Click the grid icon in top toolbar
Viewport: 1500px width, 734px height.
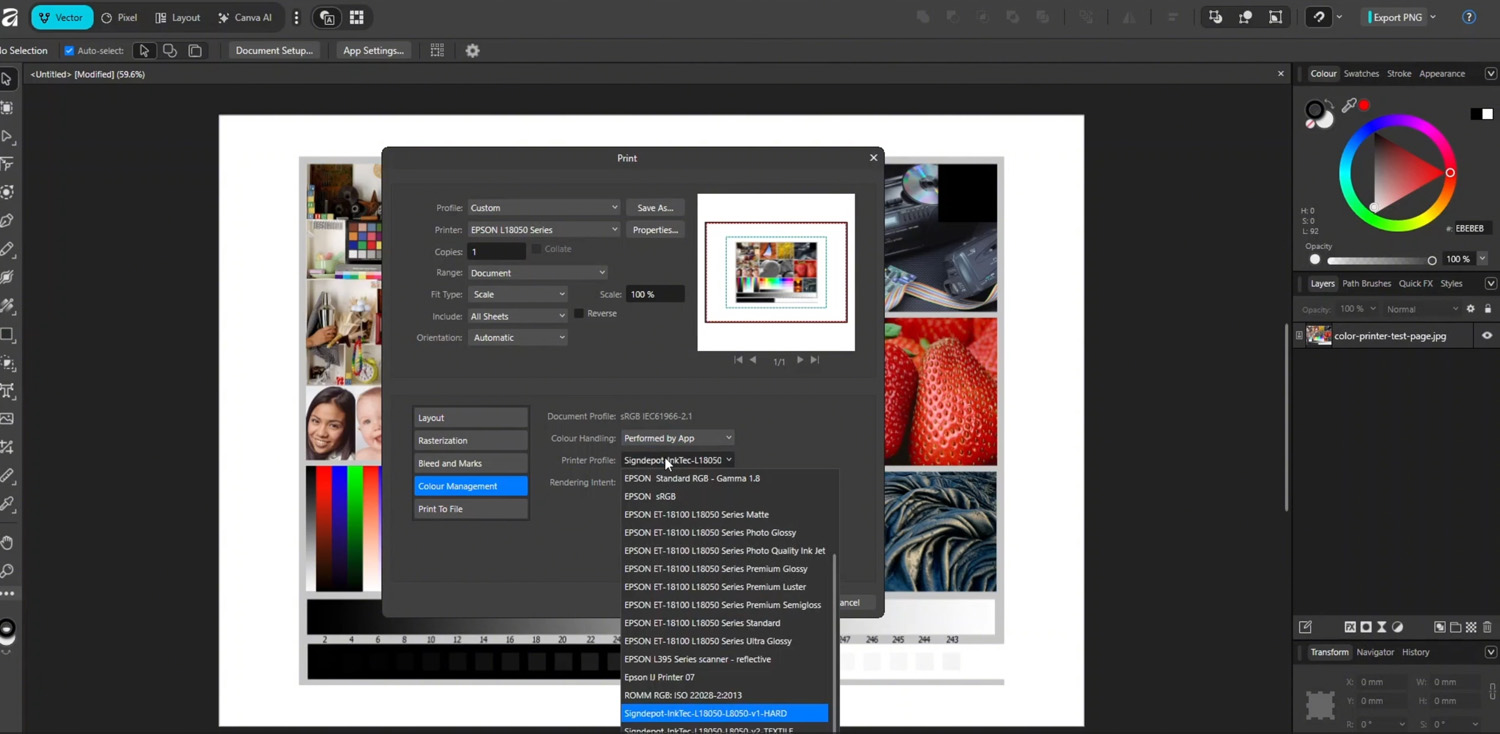[356, 18]
